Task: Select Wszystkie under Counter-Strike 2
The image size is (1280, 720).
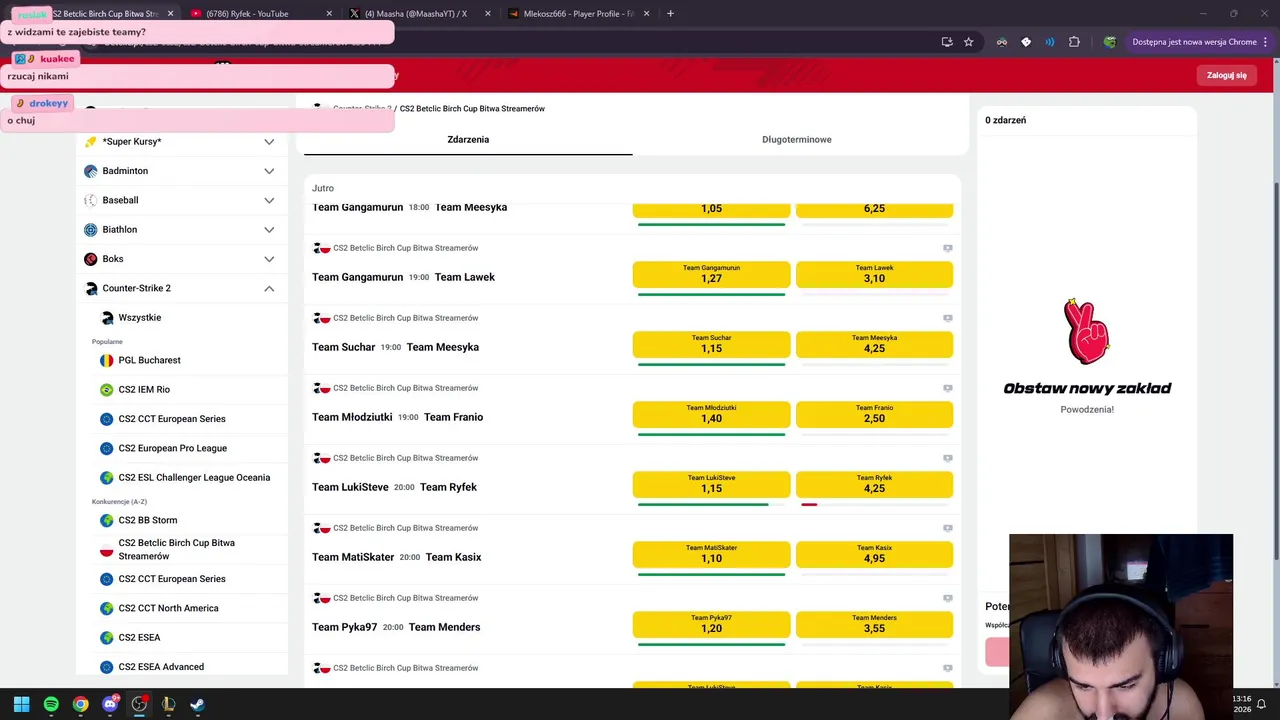Action: (x=140, y=318)
